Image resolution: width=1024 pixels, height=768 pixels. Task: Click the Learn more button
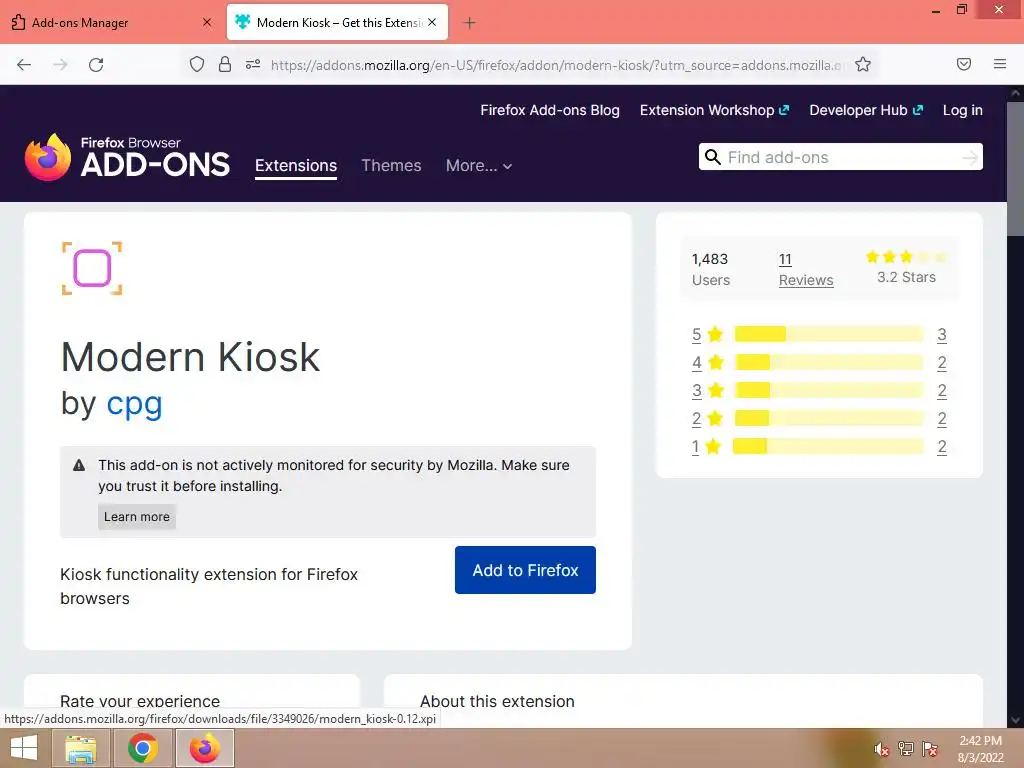(136, 517)
